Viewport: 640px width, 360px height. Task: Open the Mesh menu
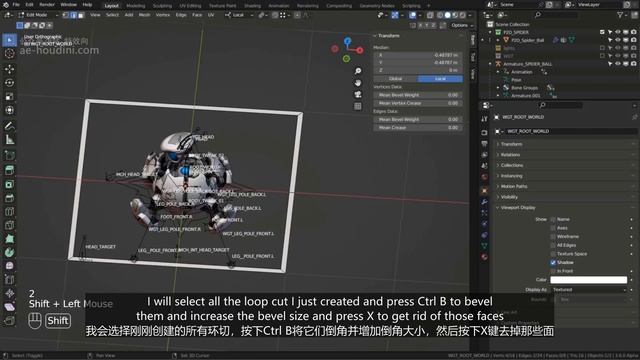pyautogui.click(x=144, y=15)
